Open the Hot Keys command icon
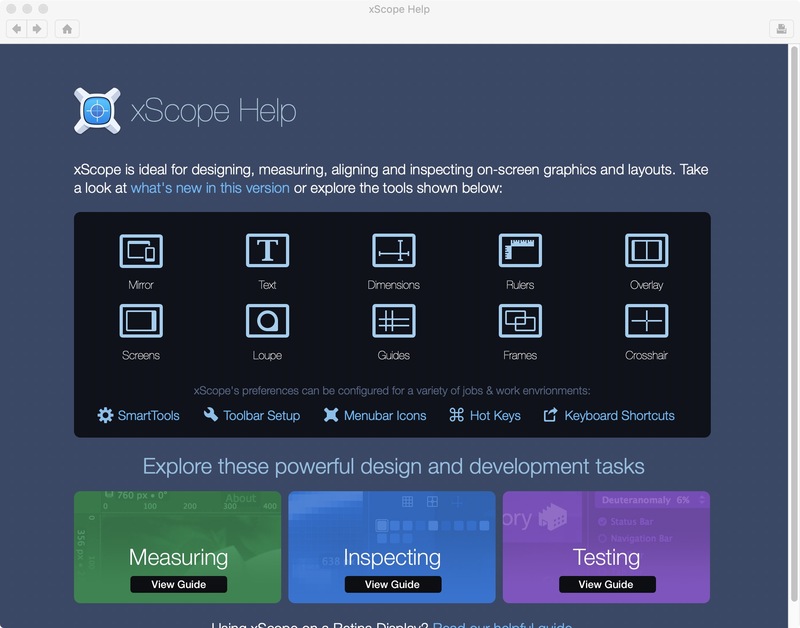 (456, 415)
